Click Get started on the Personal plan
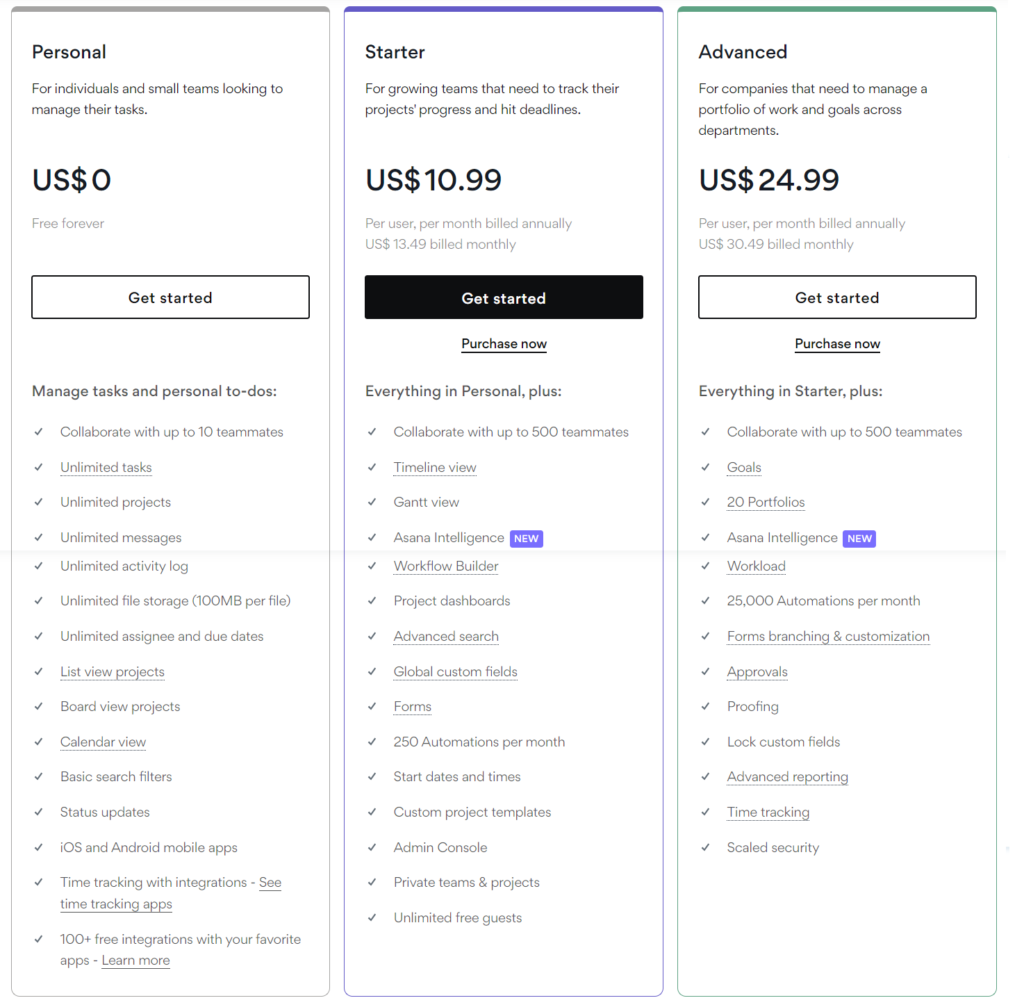Screen dimensions: 1024x1005 click(x=170, y=297)
